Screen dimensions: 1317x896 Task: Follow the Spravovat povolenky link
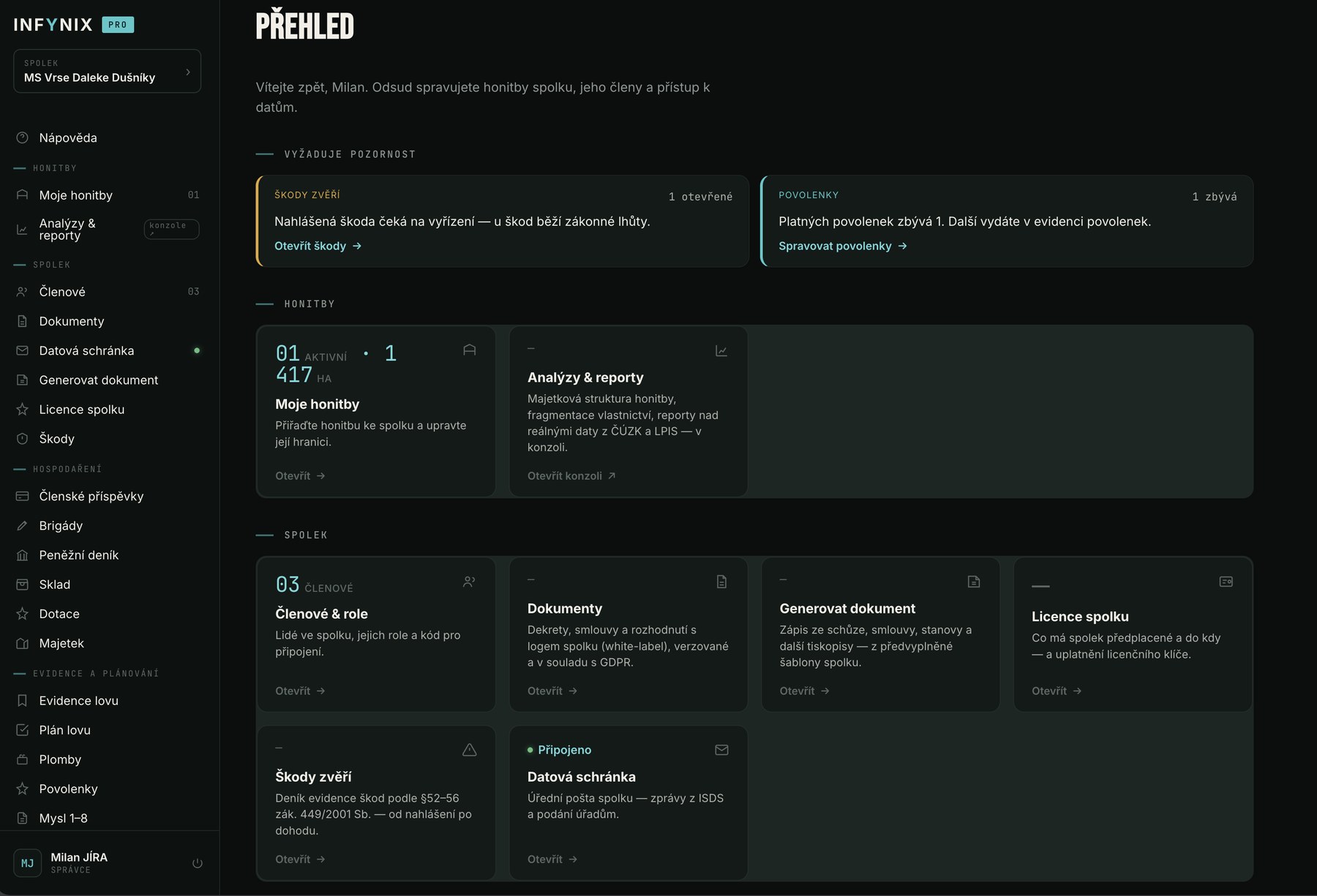(843, 246)
